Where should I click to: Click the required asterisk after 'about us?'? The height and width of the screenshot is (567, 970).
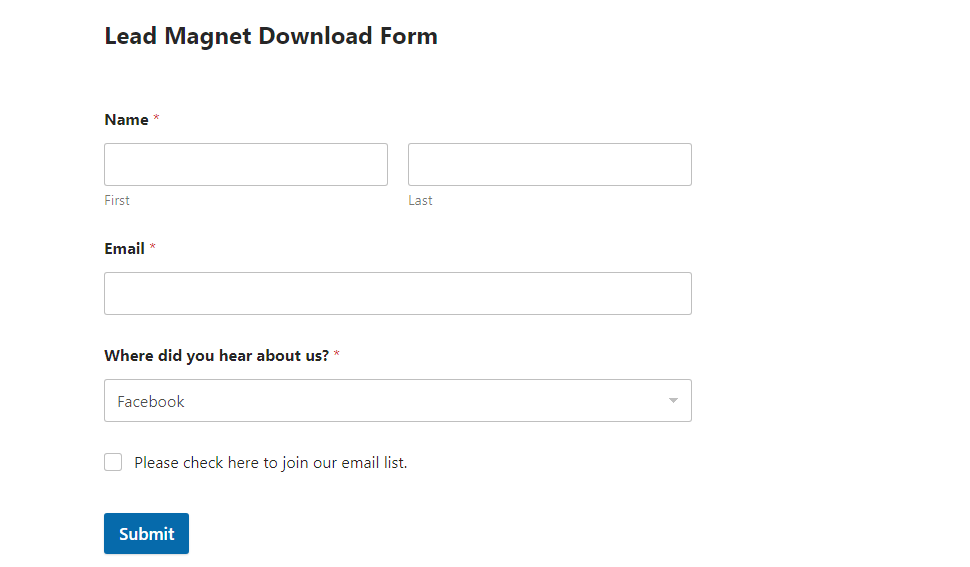pos(336,355)
